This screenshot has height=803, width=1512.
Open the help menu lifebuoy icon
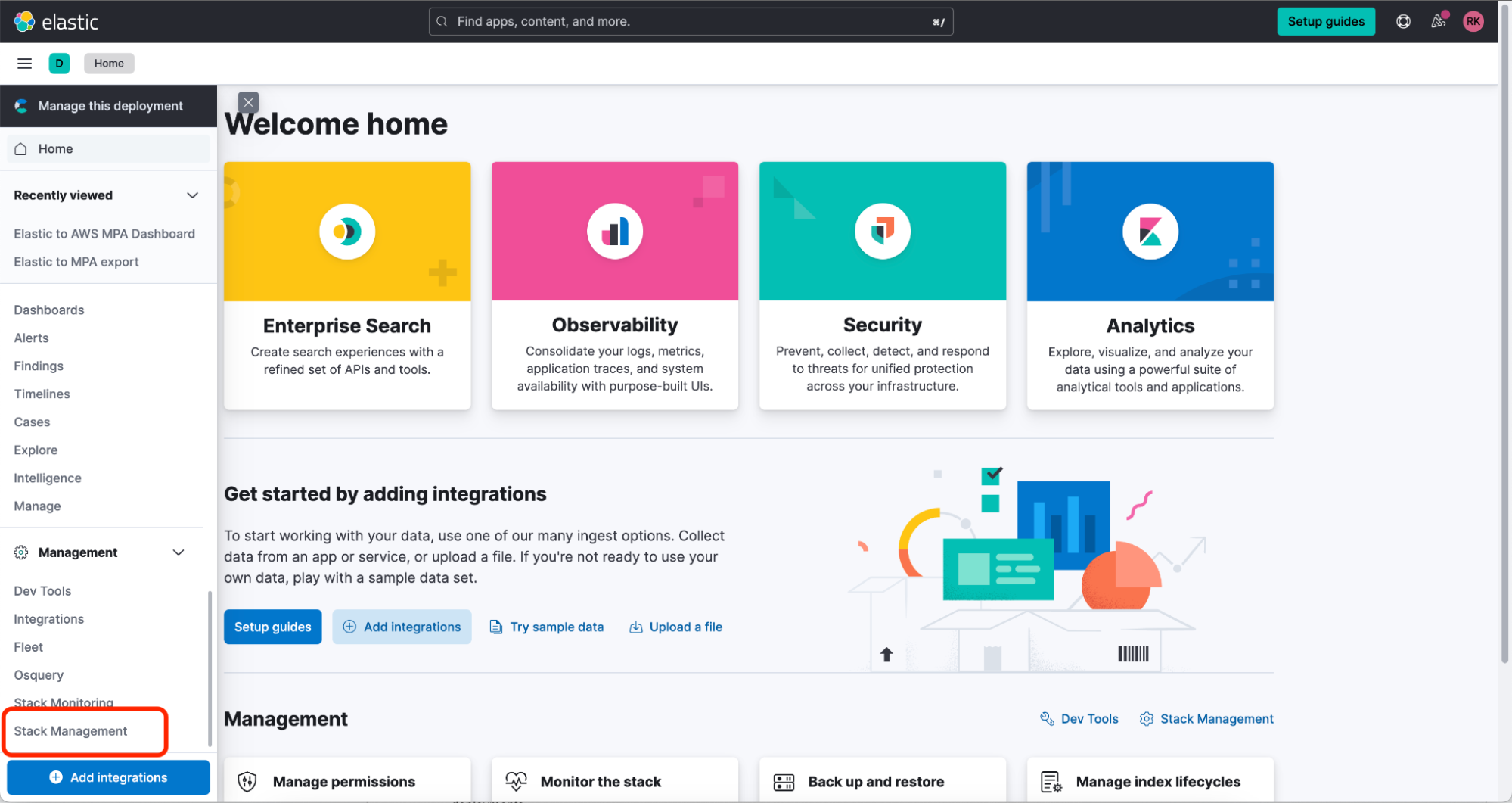click(1403, 21)
